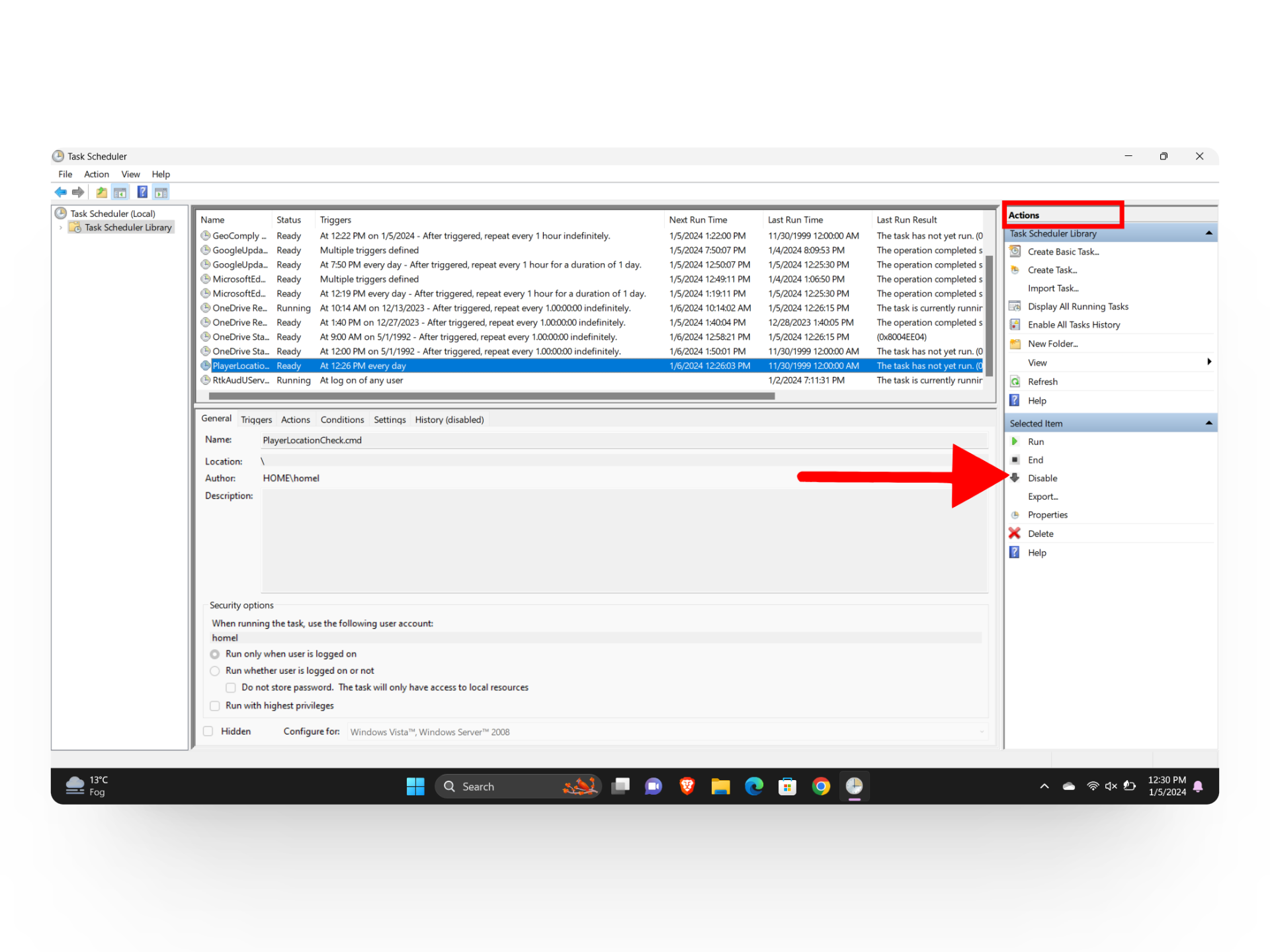
Task: Open the Configure for dropdown
Action: coord(982,732)
